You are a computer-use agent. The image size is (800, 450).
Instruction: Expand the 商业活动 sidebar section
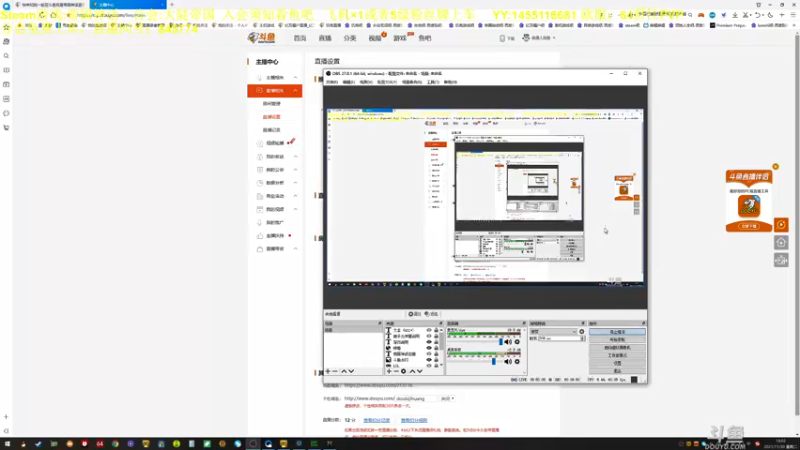275,196
